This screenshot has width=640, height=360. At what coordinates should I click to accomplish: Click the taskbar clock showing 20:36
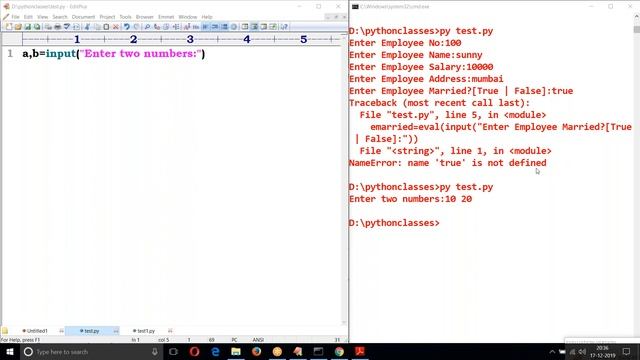(x=602, y=352)
